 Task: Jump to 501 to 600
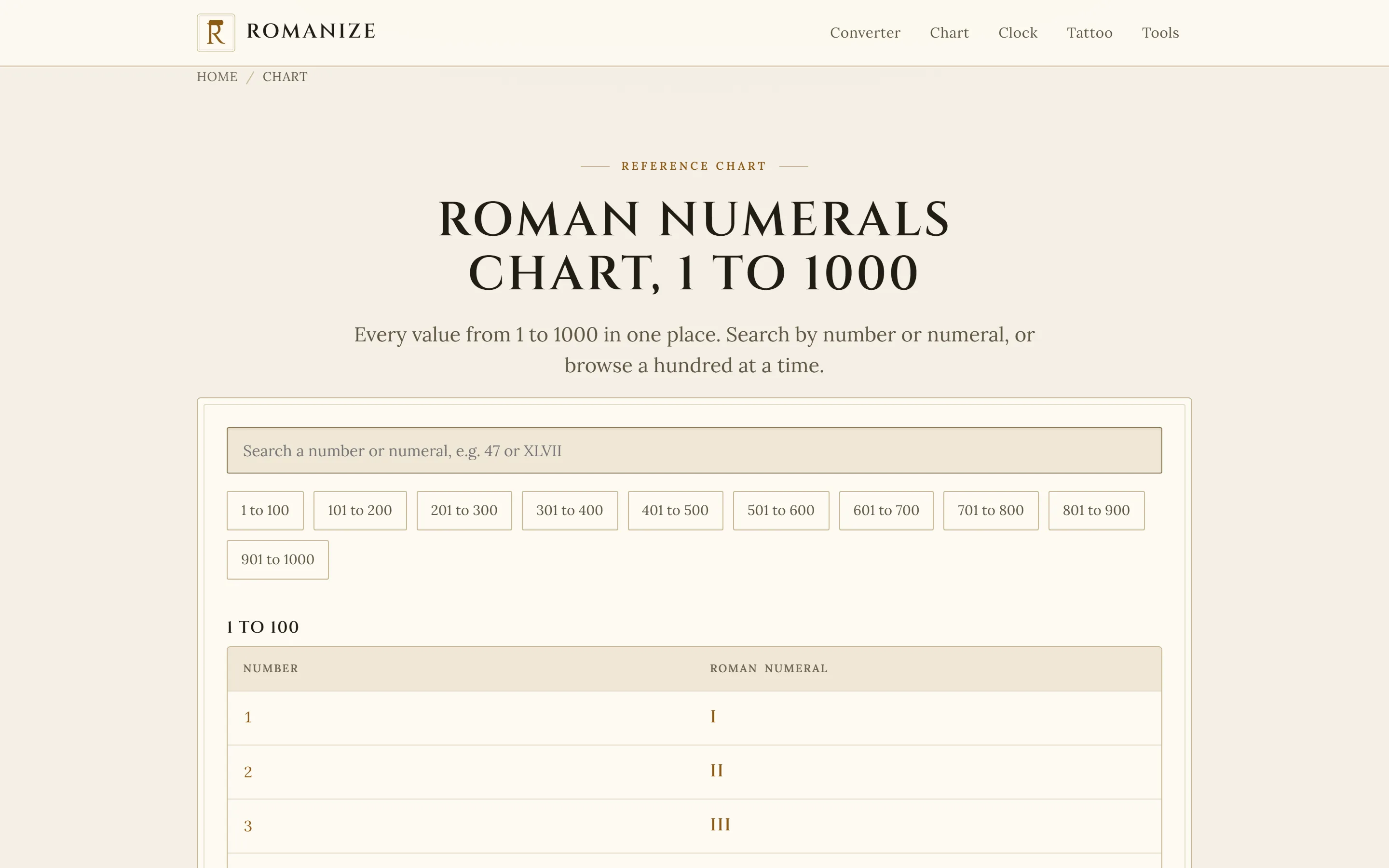(781, 510)
